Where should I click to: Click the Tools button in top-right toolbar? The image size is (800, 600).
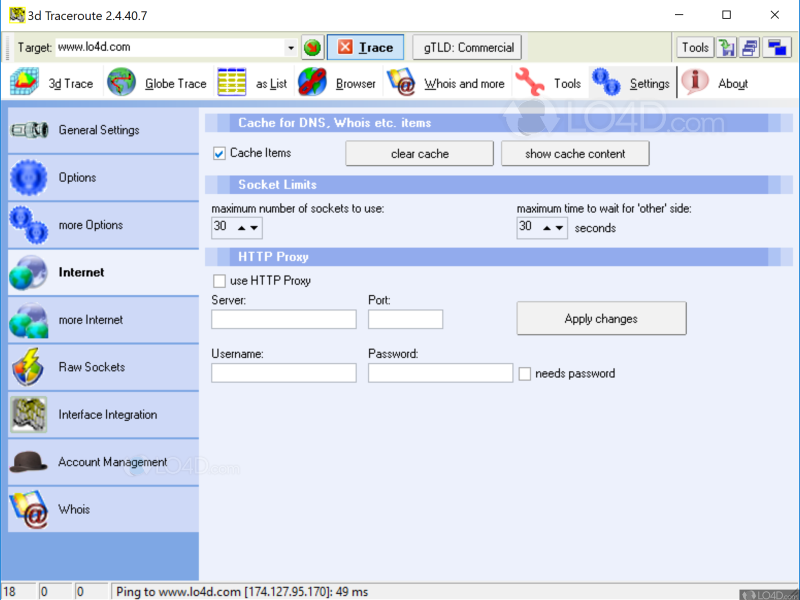click(x=695, y=47)
